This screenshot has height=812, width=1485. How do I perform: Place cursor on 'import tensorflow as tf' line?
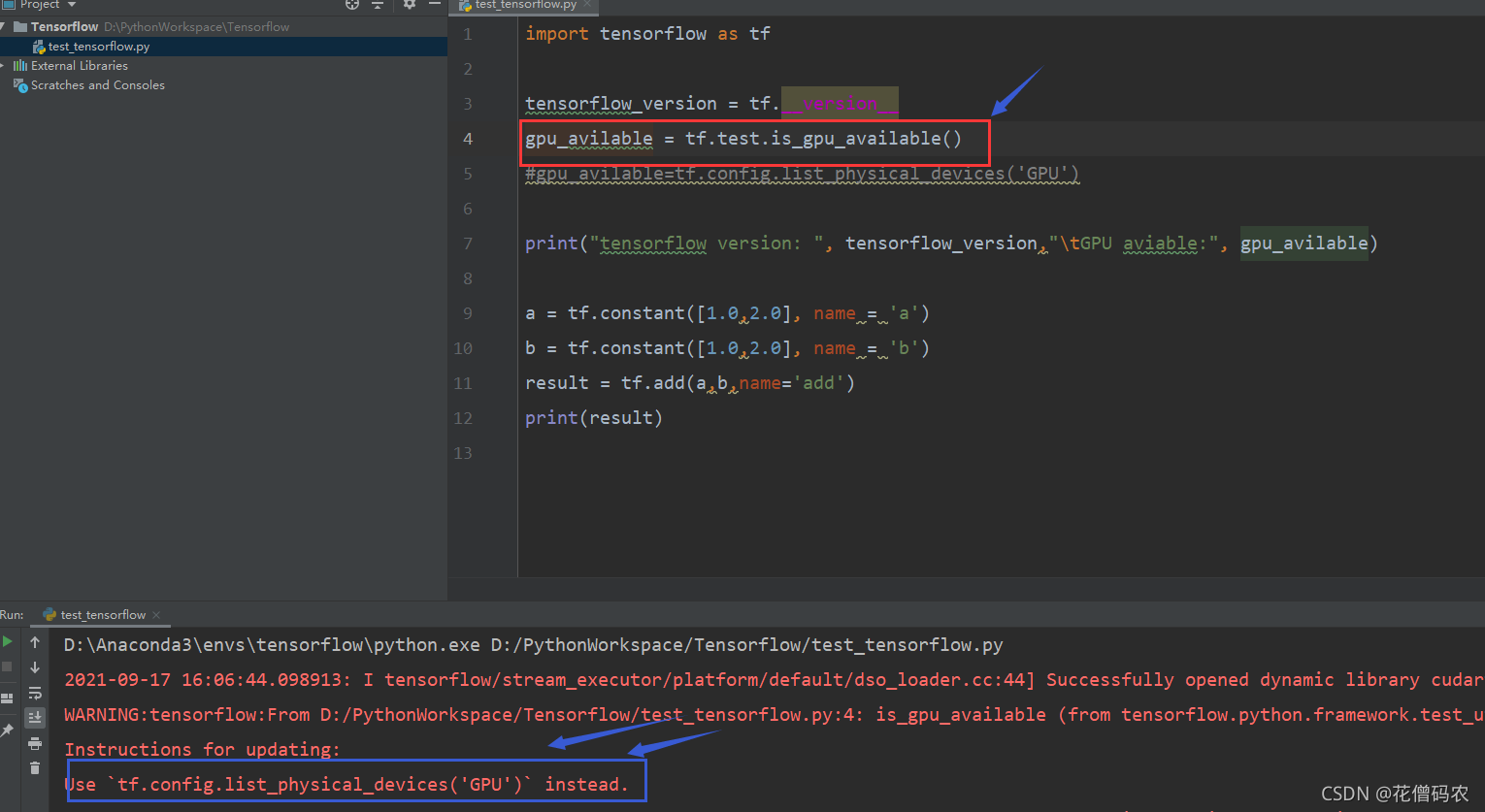[647, 34]
